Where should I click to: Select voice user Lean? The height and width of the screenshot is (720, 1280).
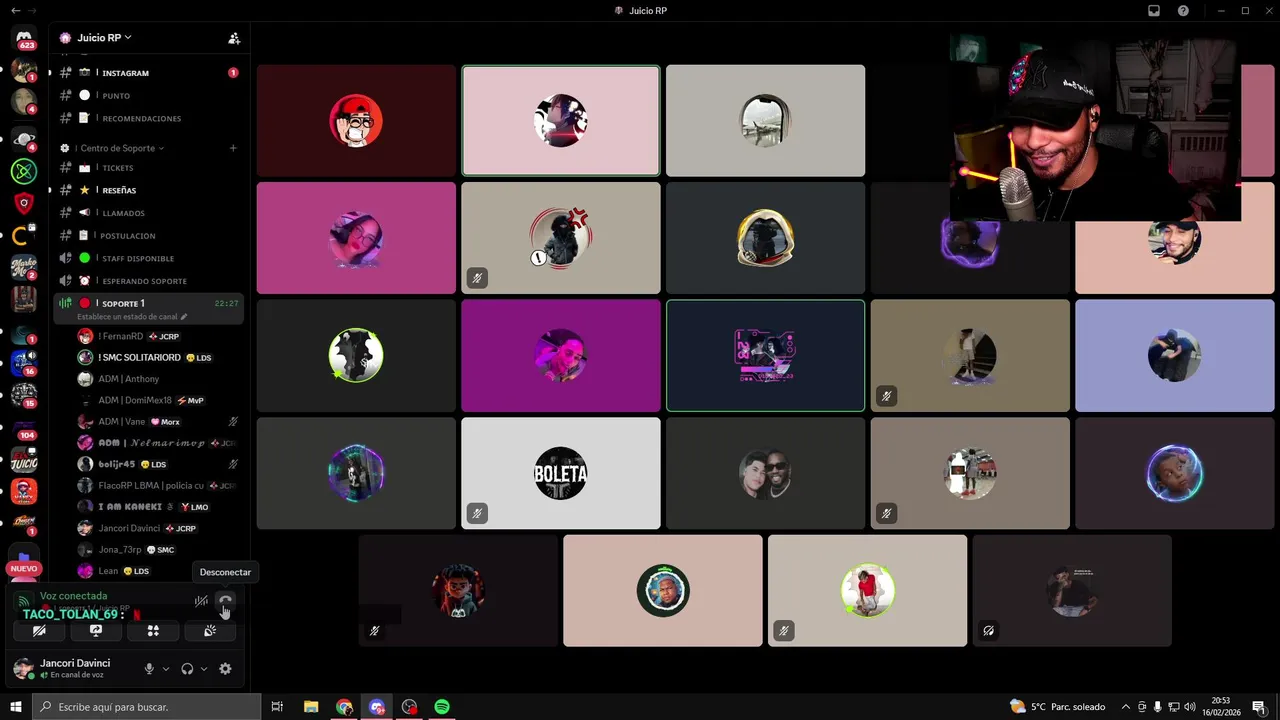[x=158, y=571]
